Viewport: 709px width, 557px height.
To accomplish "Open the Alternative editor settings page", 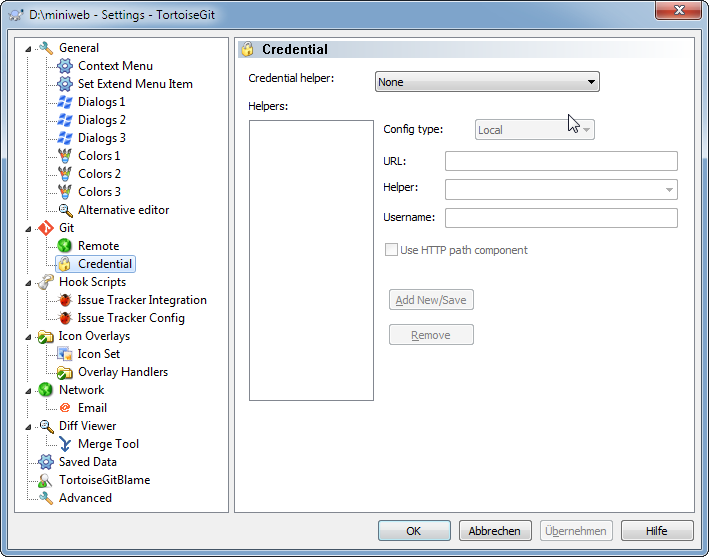I will [x=123, y=210].
